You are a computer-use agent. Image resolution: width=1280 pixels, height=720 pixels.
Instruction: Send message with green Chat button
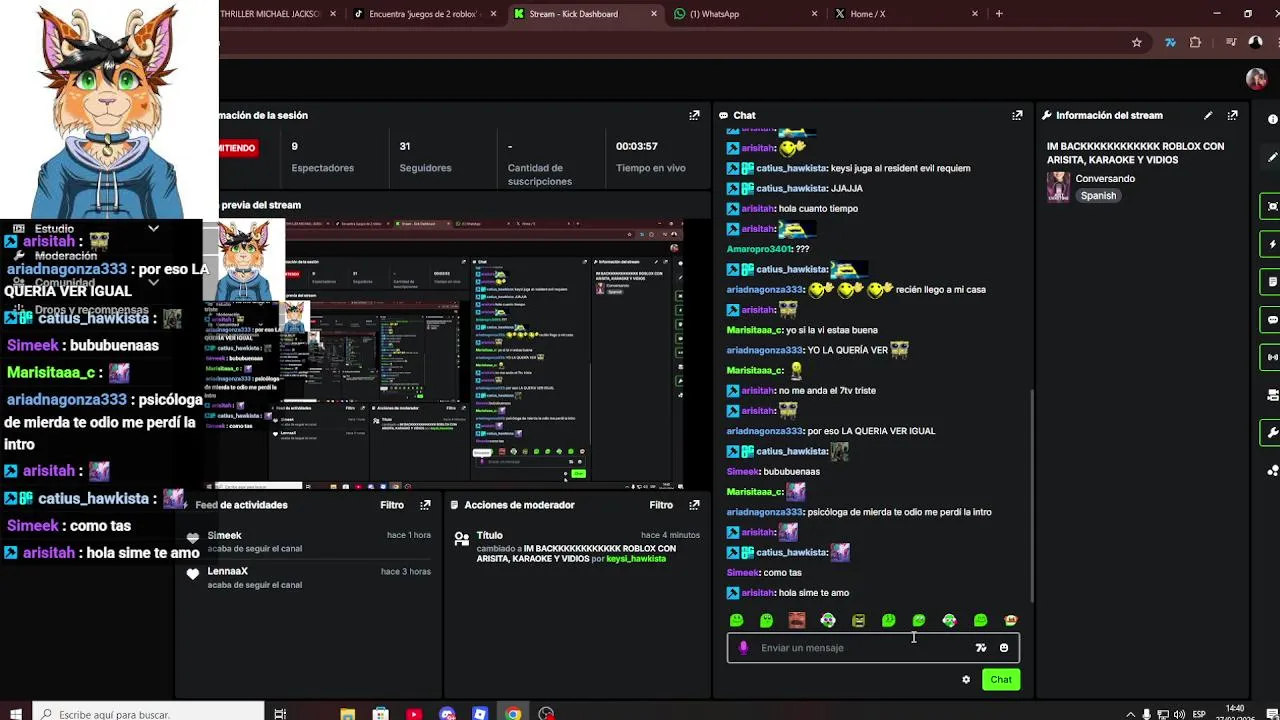coord(1001,680)
